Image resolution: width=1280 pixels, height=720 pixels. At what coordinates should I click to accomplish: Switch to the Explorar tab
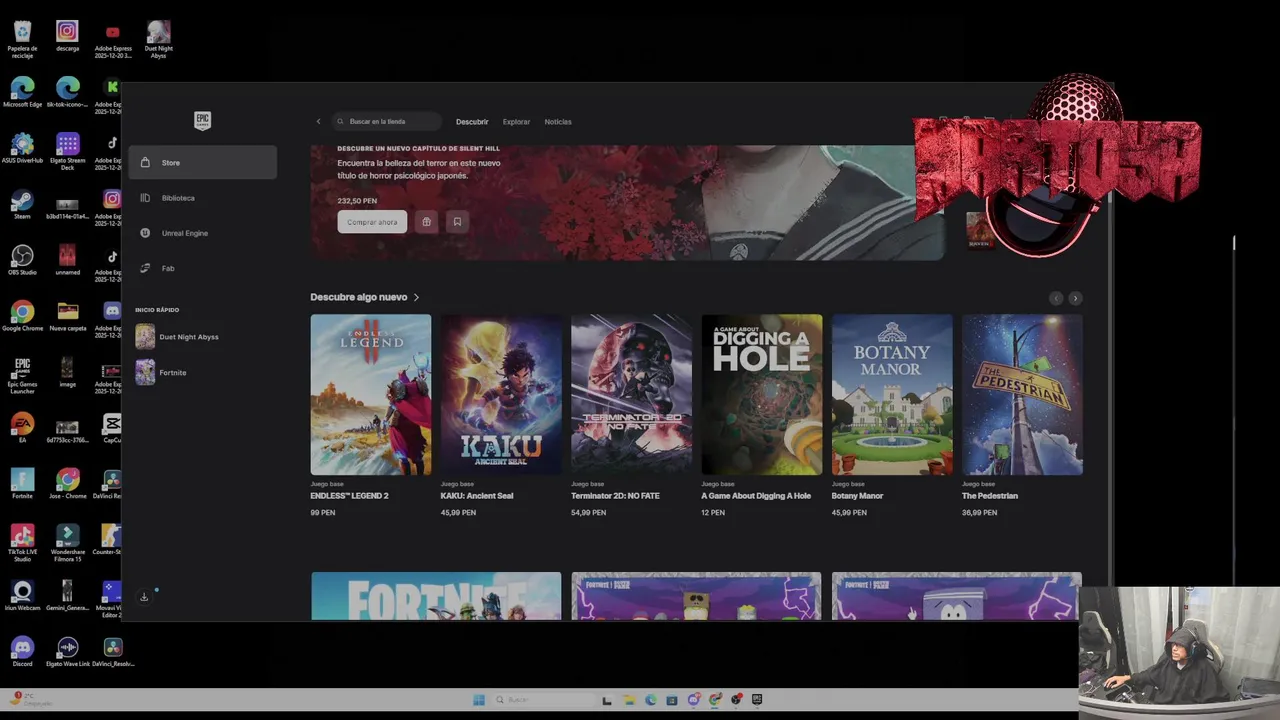(516, 122)
